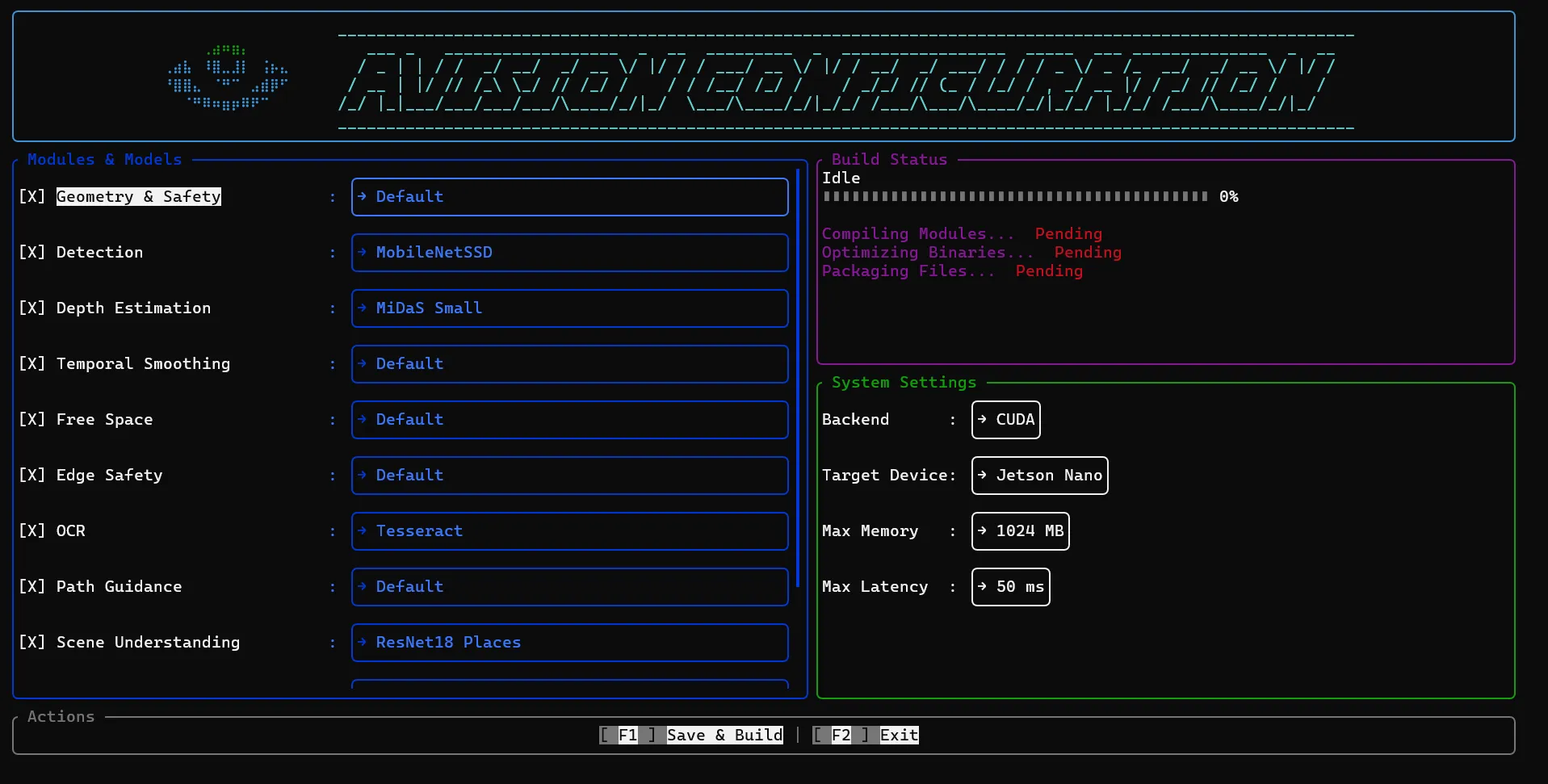Open the ResNet18 Places model dropdown
The height and width of the screenshot is (784, 1548).
[570, 643]
